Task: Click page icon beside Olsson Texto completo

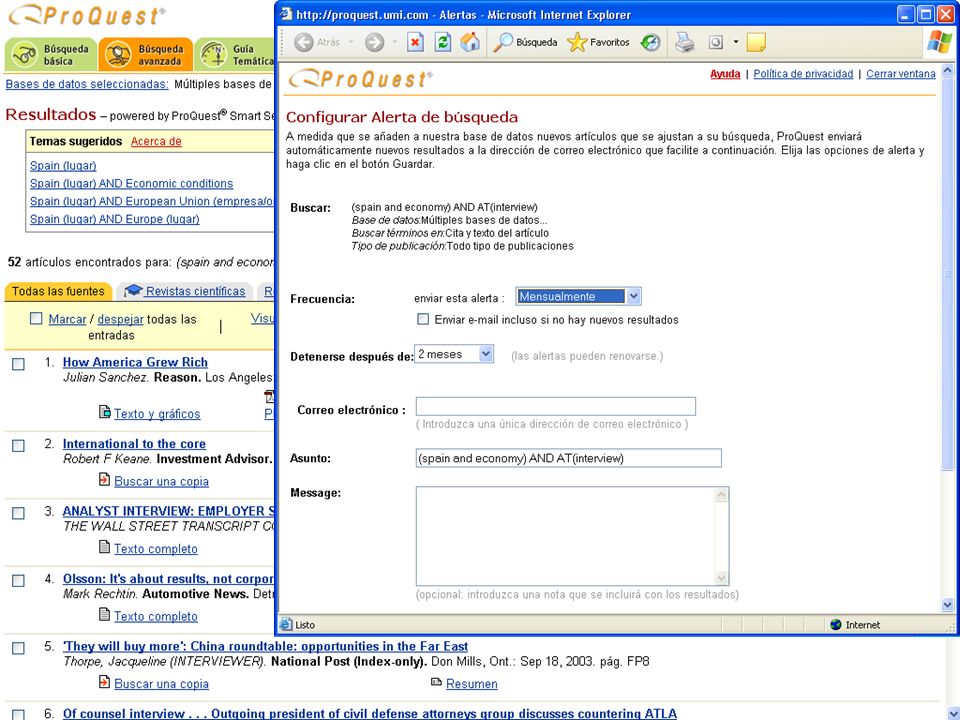Action: pos(105,614)
